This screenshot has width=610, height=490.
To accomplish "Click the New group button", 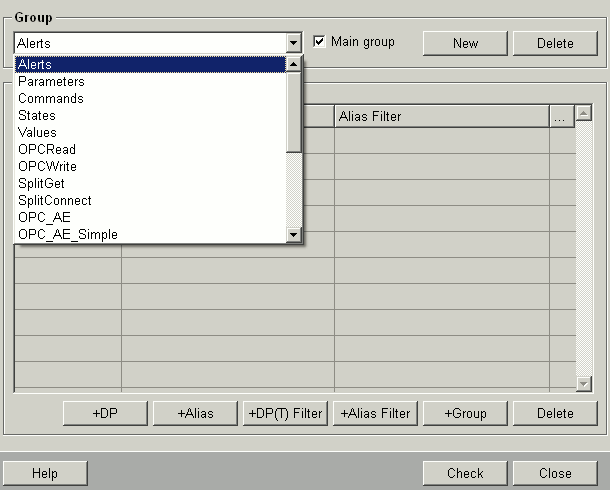I will 465,43.
